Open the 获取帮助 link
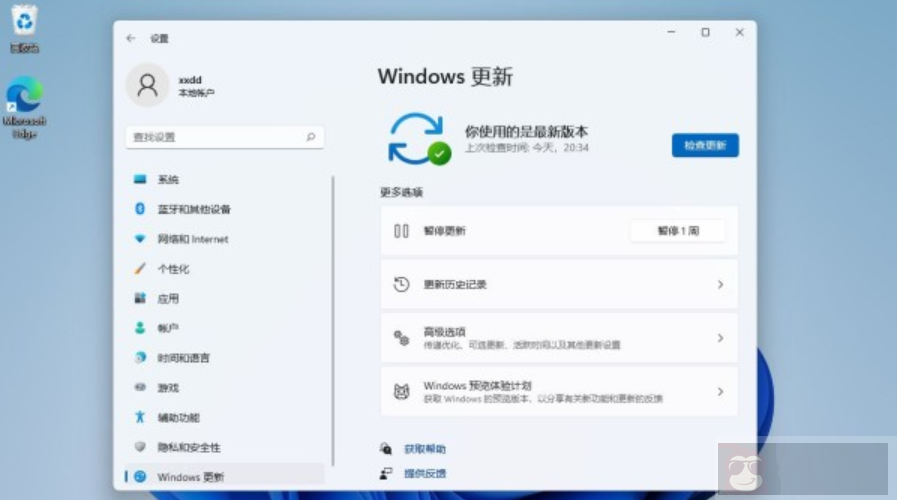898x500 pixels. (425, 449)
